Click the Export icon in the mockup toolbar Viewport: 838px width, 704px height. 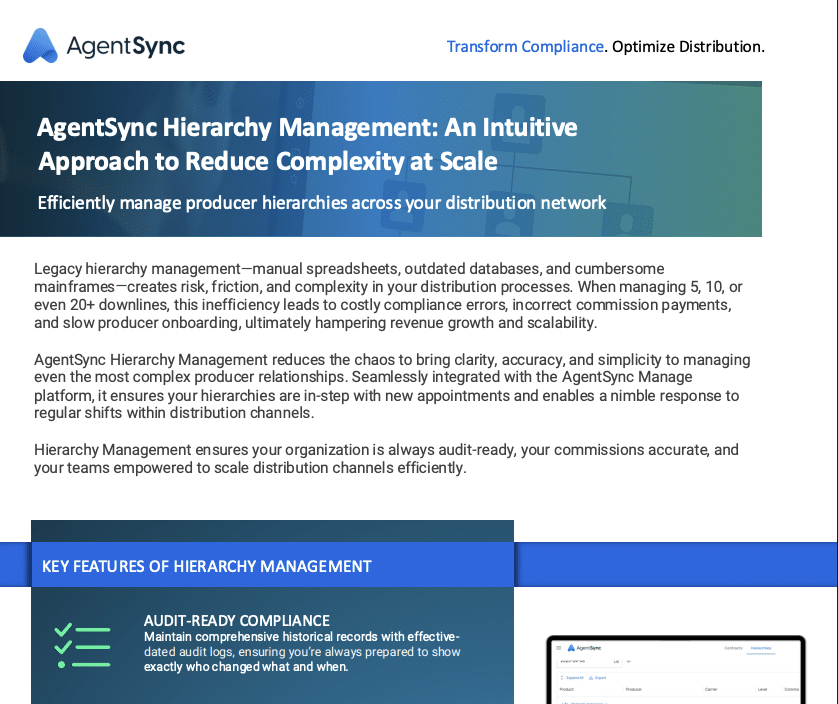click(596, 677)
